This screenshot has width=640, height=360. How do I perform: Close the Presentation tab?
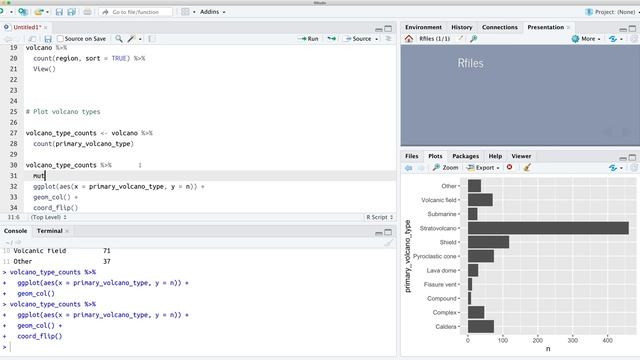[568, 28]
